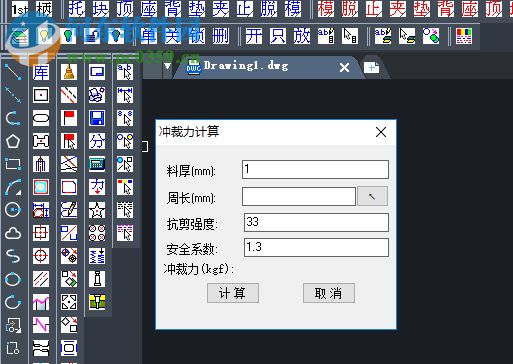Click the blue 块 toolbar icon
The height and width of the screenshot is (364, 513).
pos(101,9)
